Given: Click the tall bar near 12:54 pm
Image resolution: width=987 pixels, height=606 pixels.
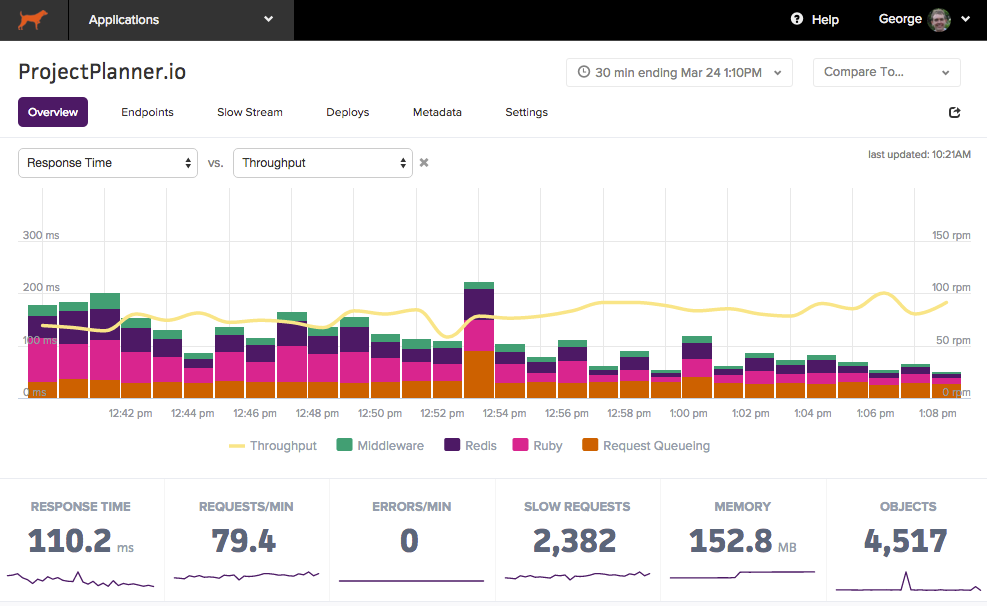Looking at the screenshot, I should pos(479,340).
